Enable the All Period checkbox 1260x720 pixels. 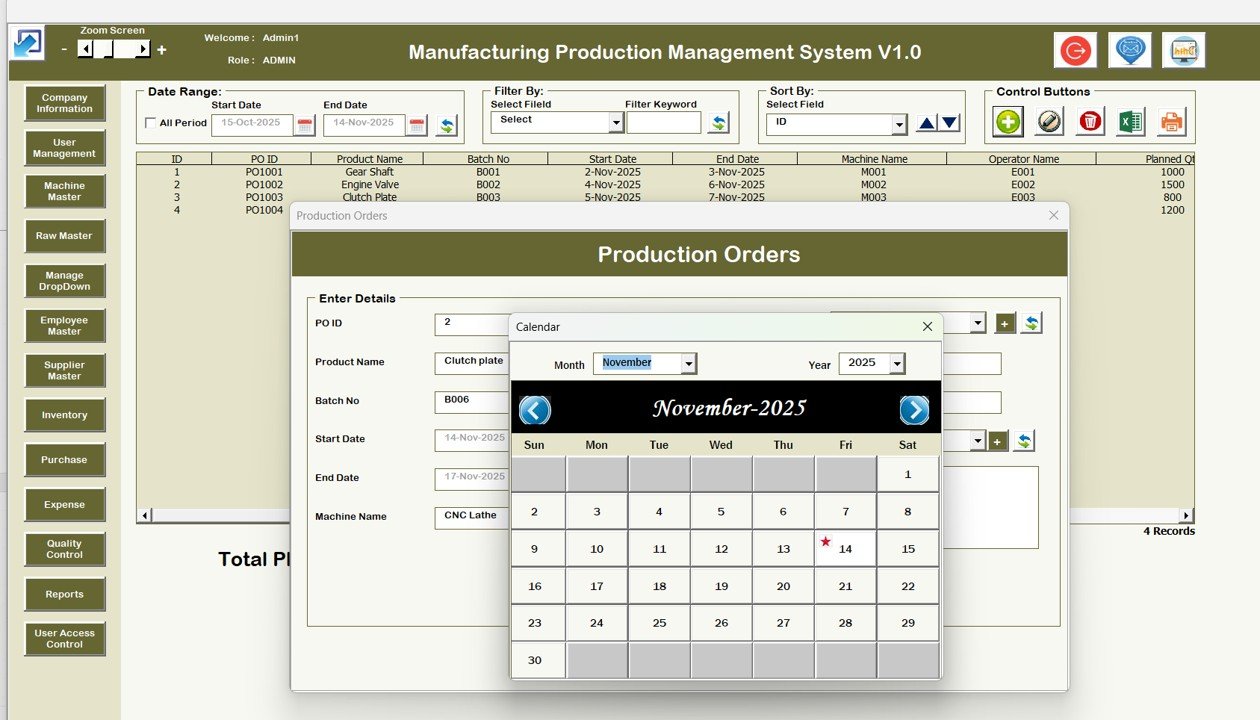[151, 123]
